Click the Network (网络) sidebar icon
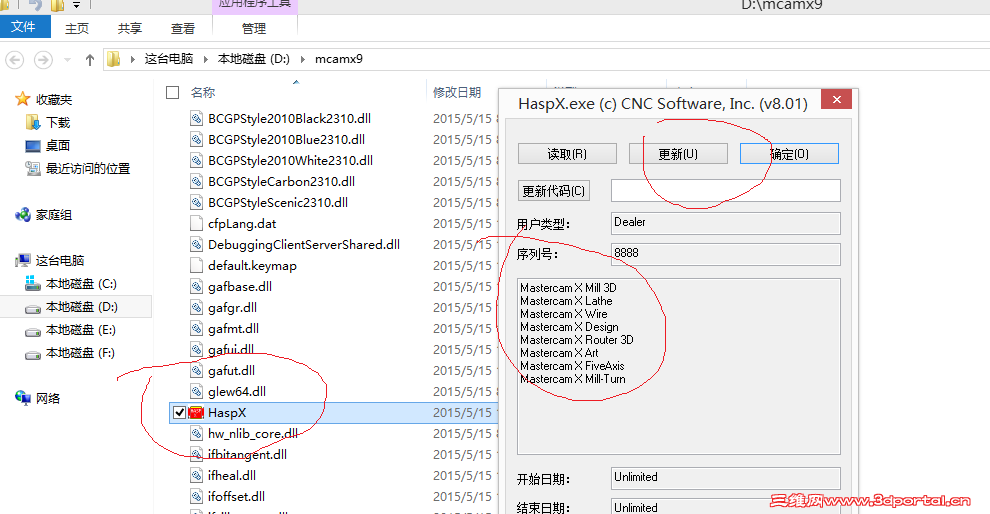990x514 pixels. pos(23,398)
